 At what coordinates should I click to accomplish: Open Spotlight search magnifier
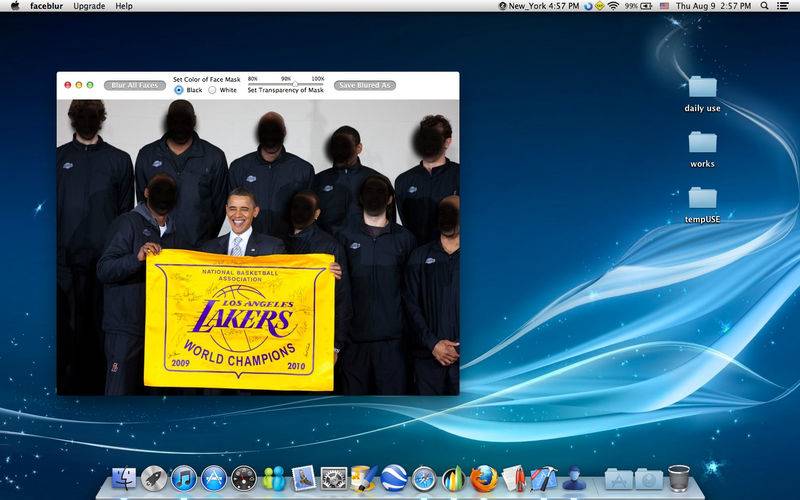coord(764,6)
